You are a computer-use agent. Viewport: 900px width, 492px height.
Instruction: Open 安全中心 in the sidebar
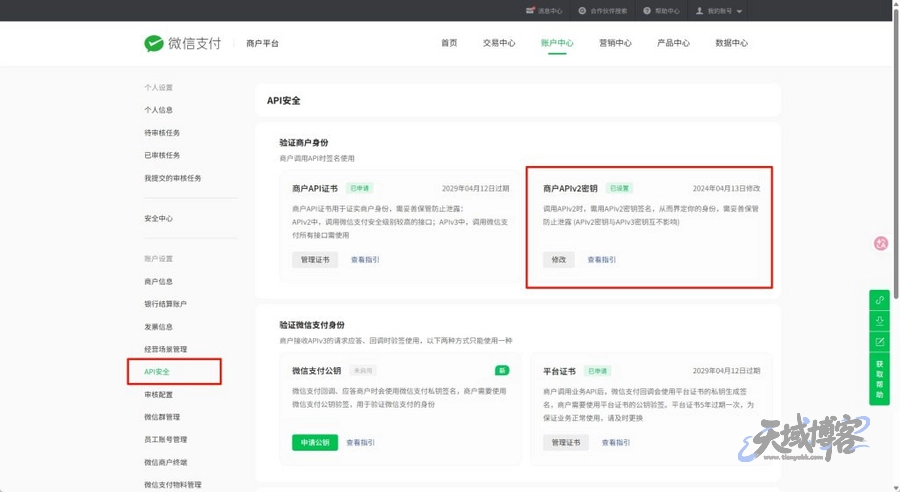(x=158, y=218)
